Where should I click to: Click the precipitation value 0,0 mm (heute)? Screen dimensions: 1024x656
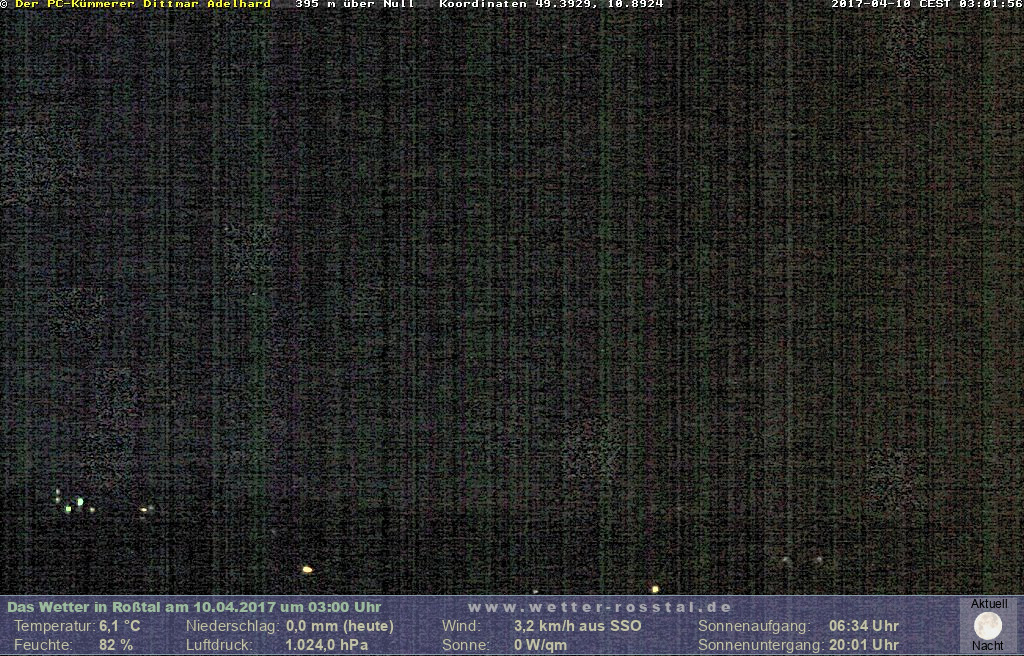[x=340, y=626]
